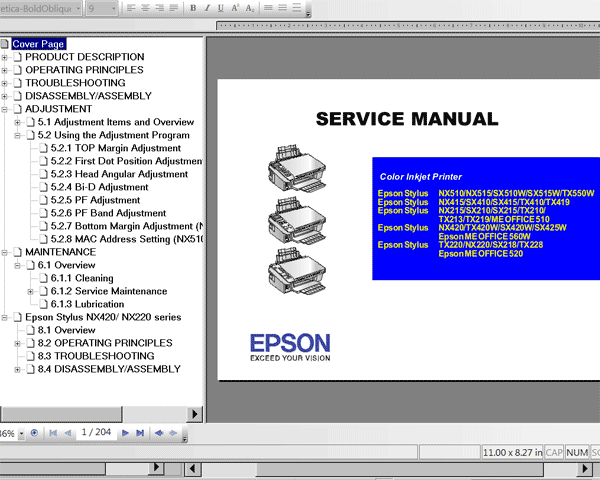Screen dimensions: 600x480
Task: Expand the DISASSEMBLY/ASSEMBLY bookmark
Action: (4, 96)
